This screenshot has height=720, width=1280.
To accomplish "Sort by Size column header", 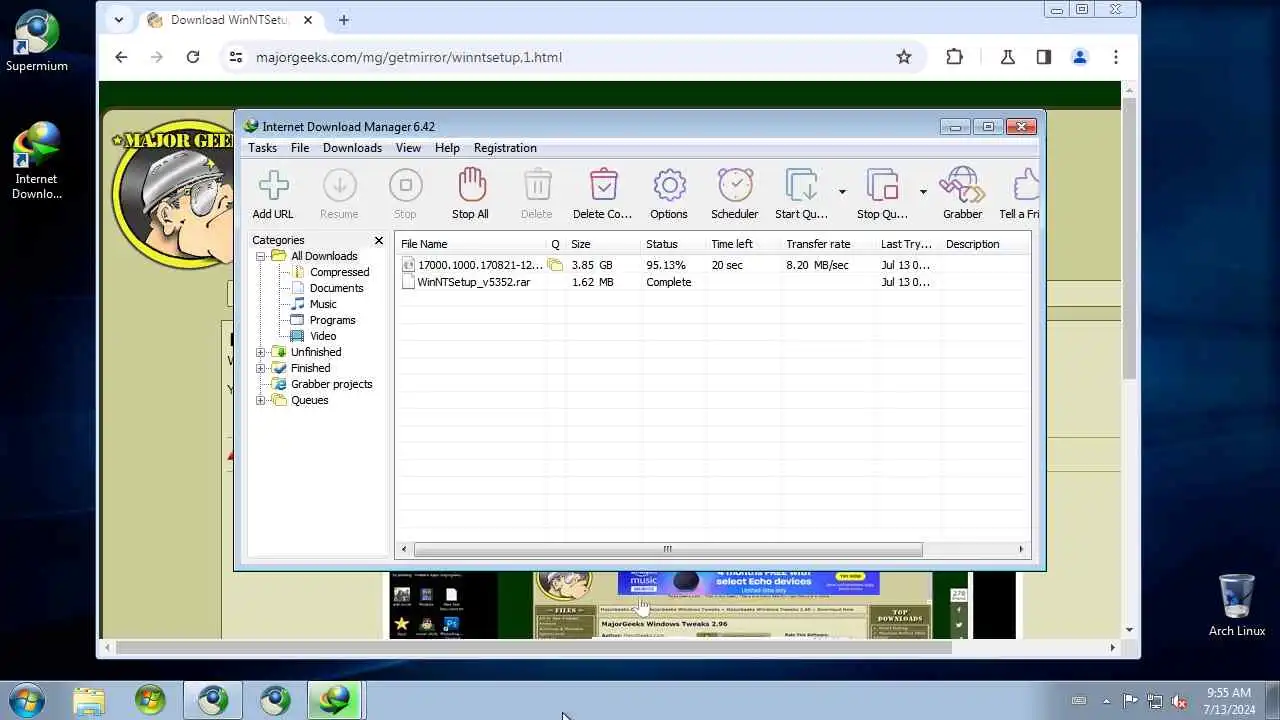I will pos(603,244).
